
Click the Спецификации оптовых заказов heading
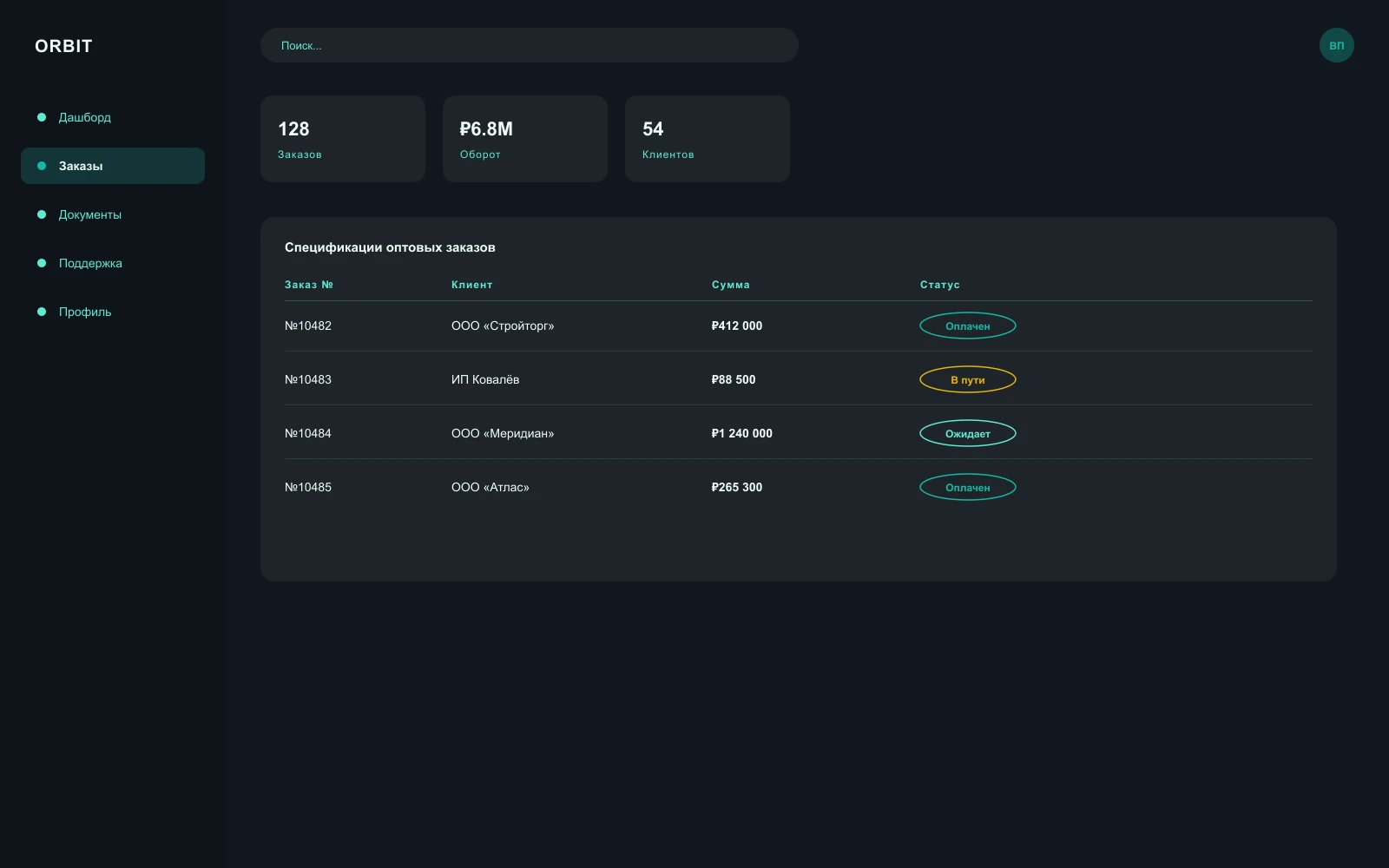[x=390, y=247]
